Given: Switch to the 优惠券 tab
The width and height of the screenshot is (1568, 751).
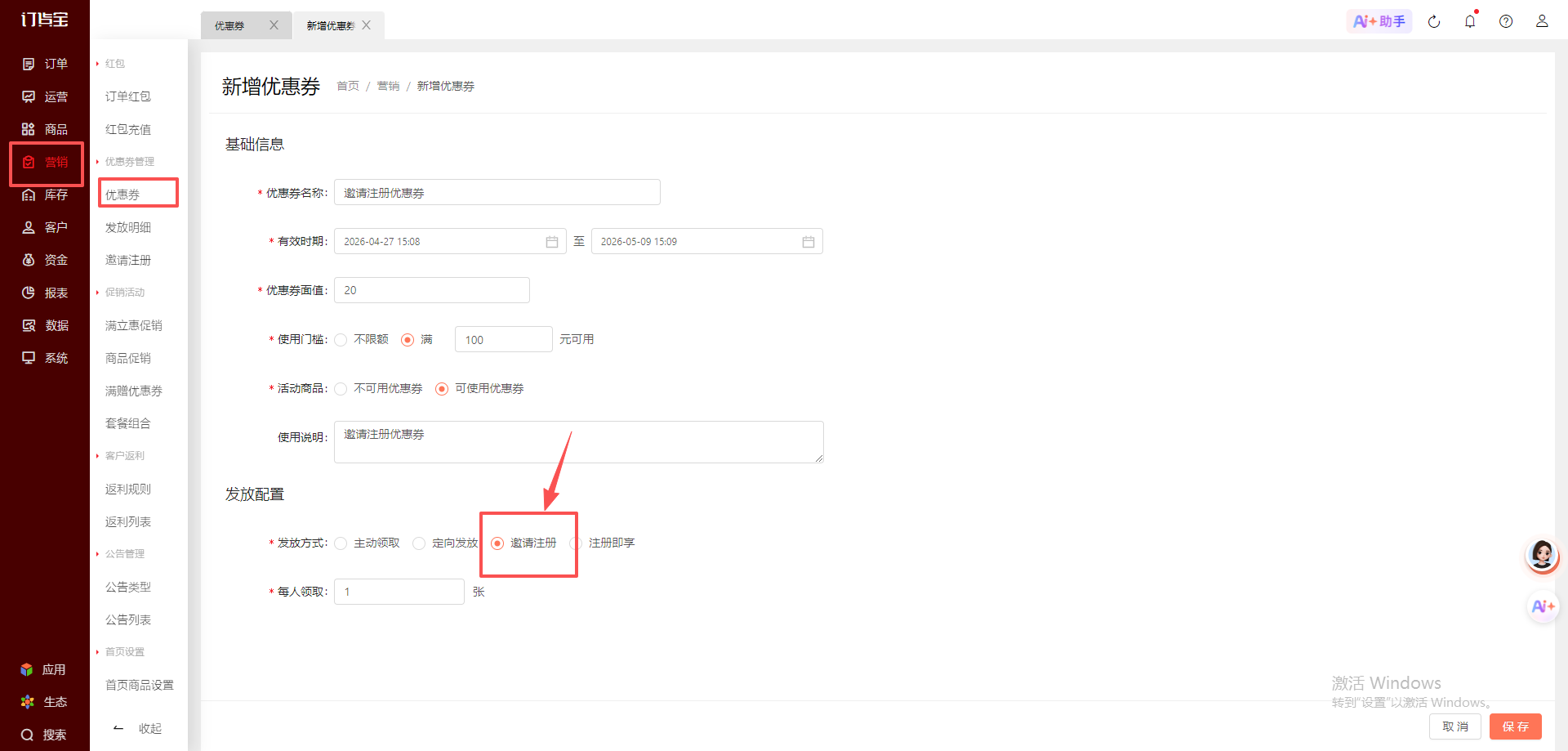Looking at the screenshot, I should pyautogui.click(x=230, y=26).
